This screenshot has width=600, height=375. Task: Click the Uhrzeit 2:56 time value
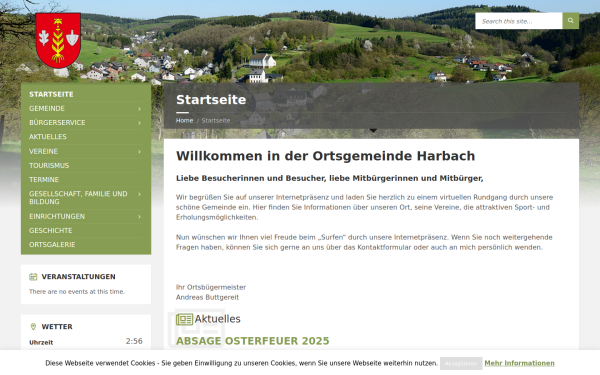click(134, 341)
